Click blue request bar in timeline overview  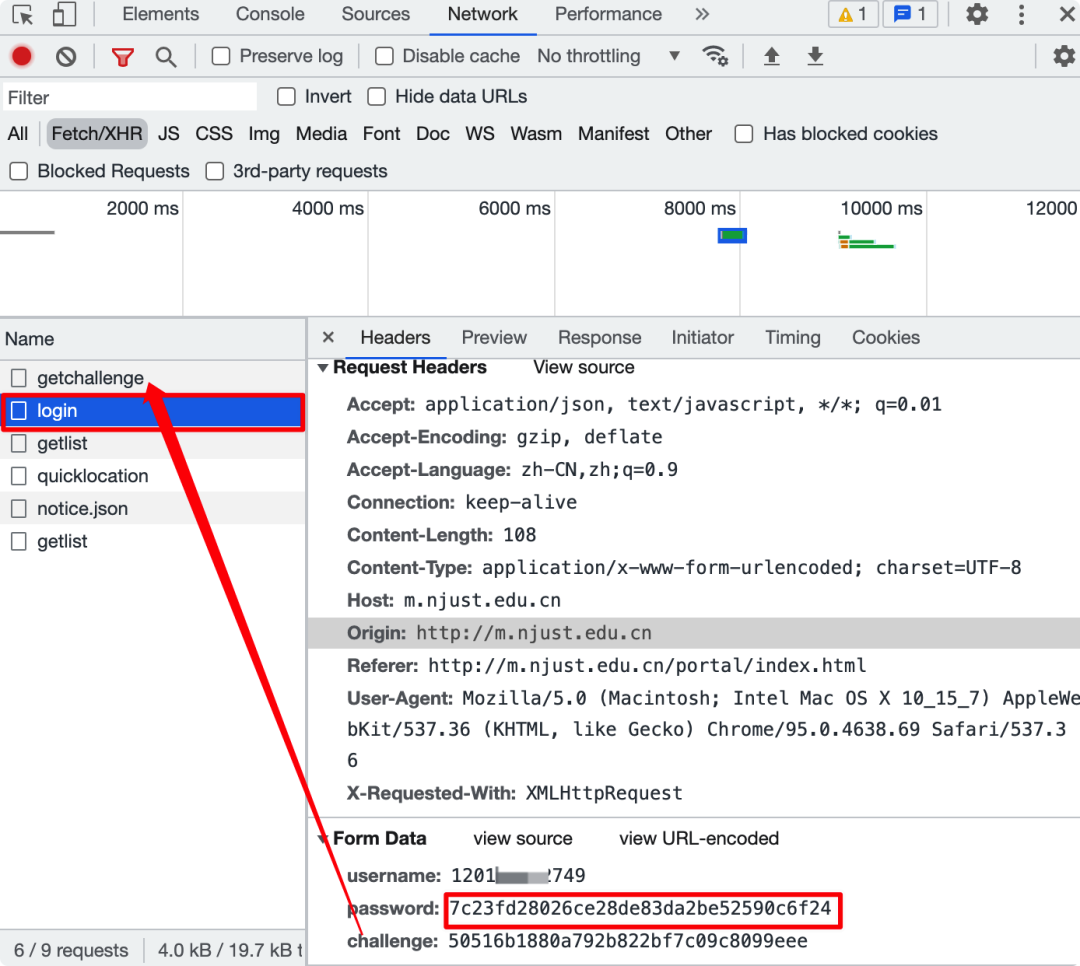click(x=732, y=236)
